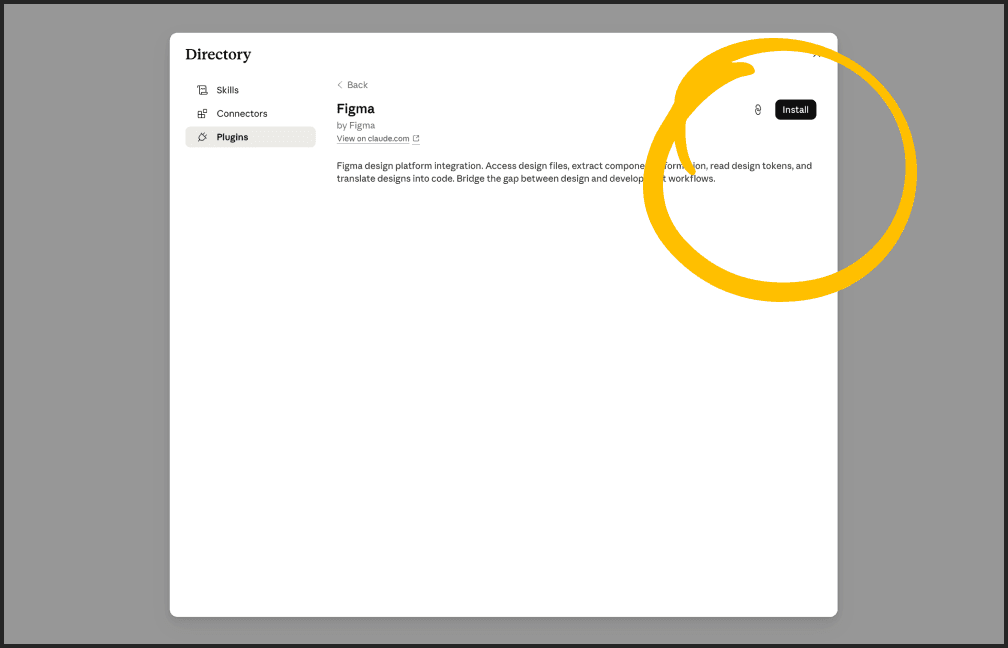Click the Directory heading
The width and height of the screenshot is (1008, 648).
tap(218, 55)
